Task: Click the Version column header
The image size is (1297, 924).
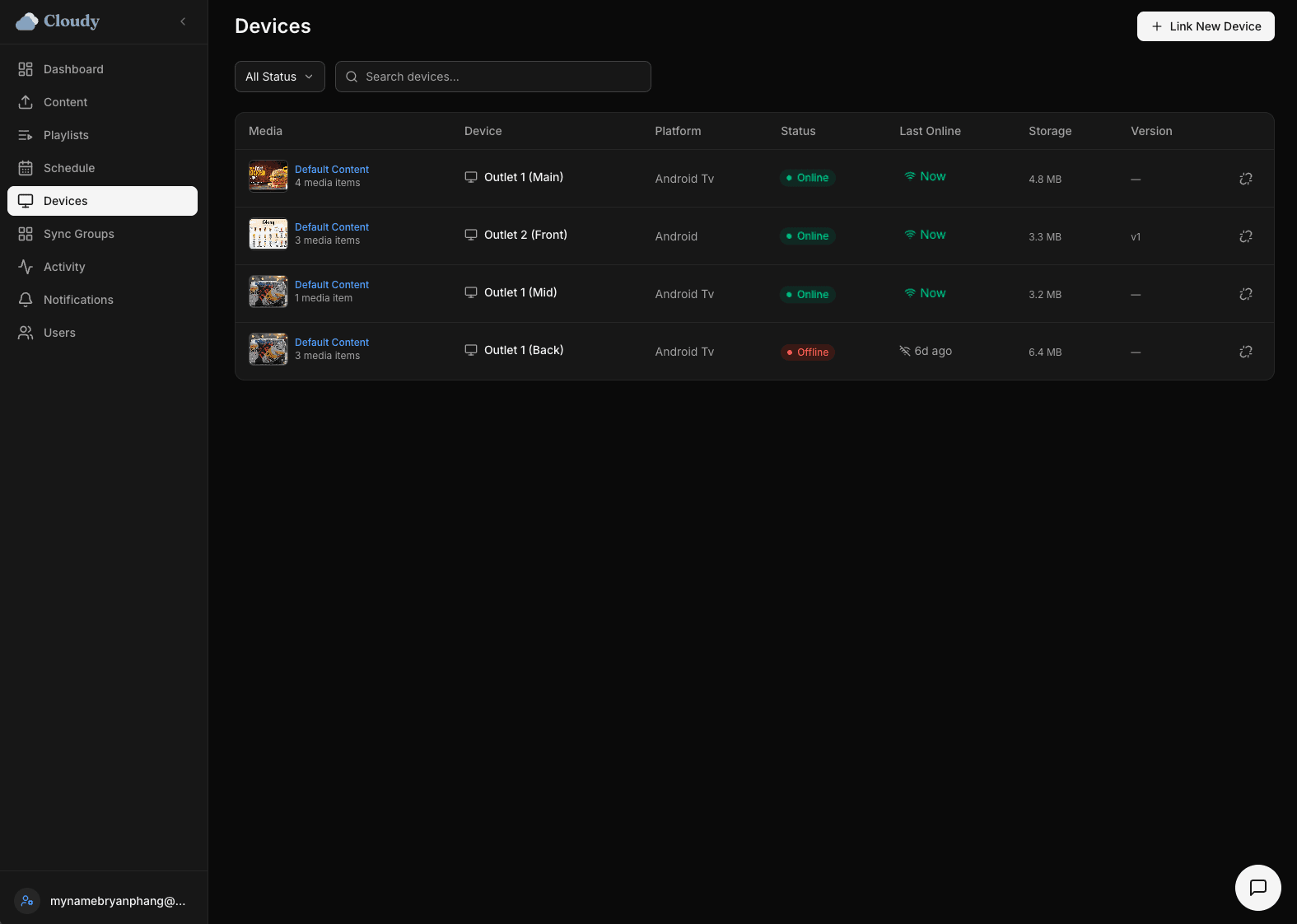Action: (1151, 131)
